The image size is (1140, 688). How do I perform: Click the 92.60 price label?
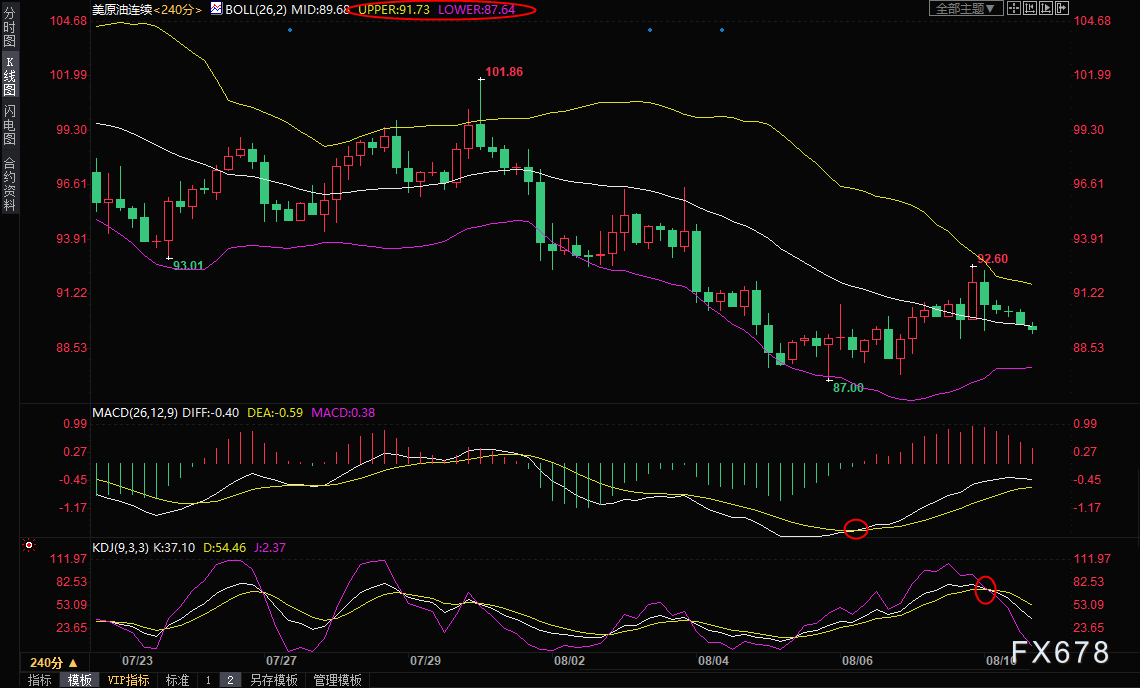[992, 259]
